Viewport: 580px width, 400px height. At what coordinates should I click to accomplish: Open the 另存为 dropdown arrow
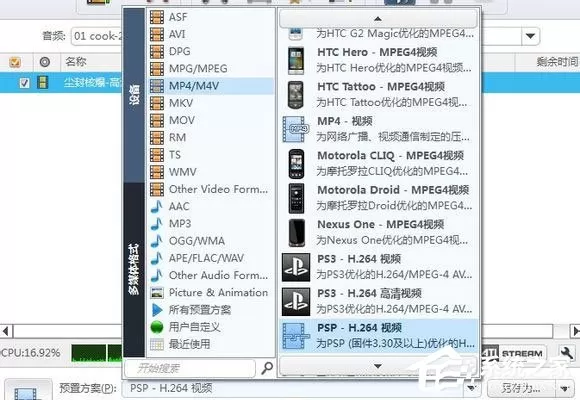point(564,389)
